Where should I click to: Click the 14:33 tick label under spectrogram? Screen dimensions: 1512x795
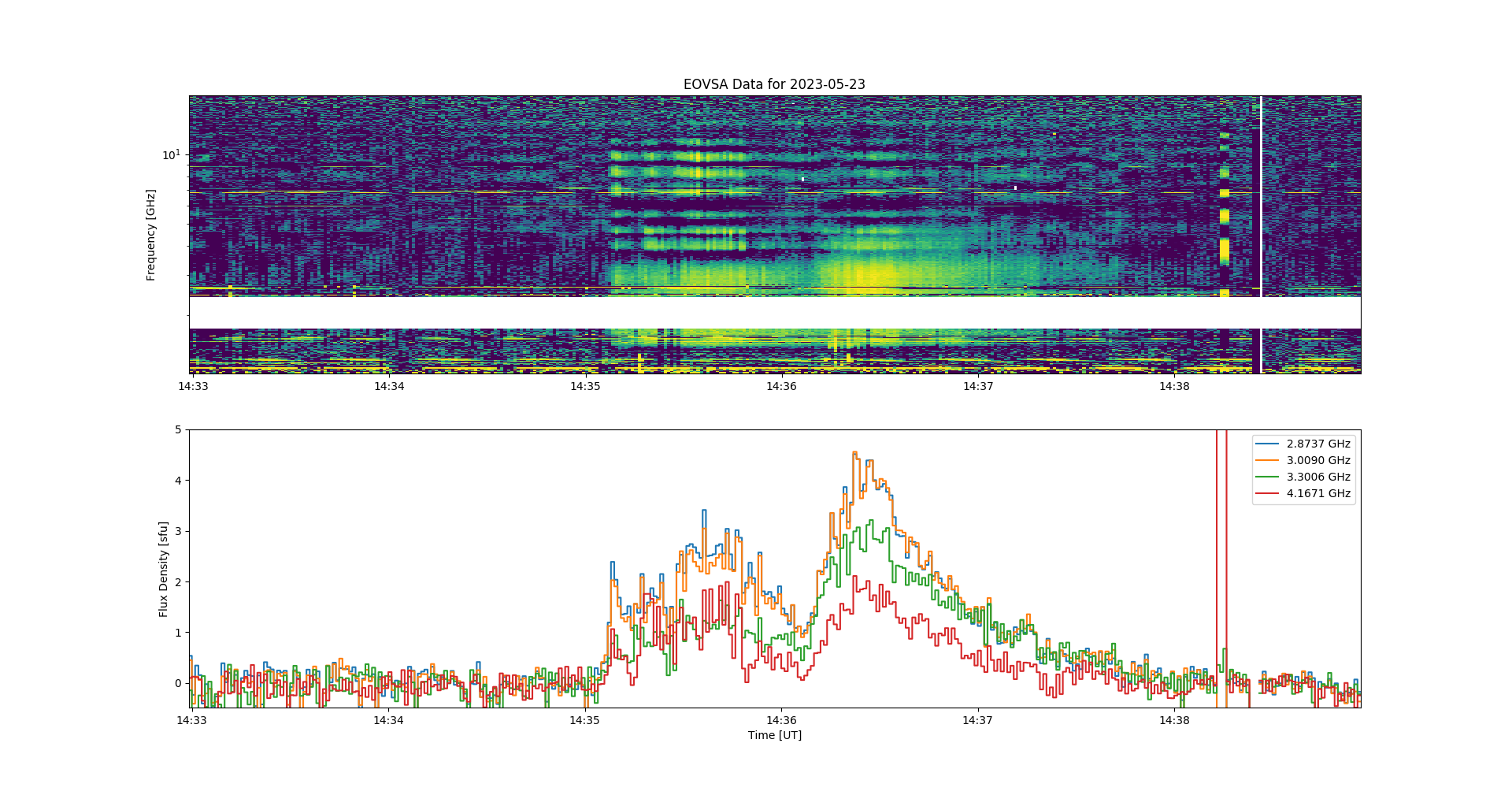tap(193, 386)
